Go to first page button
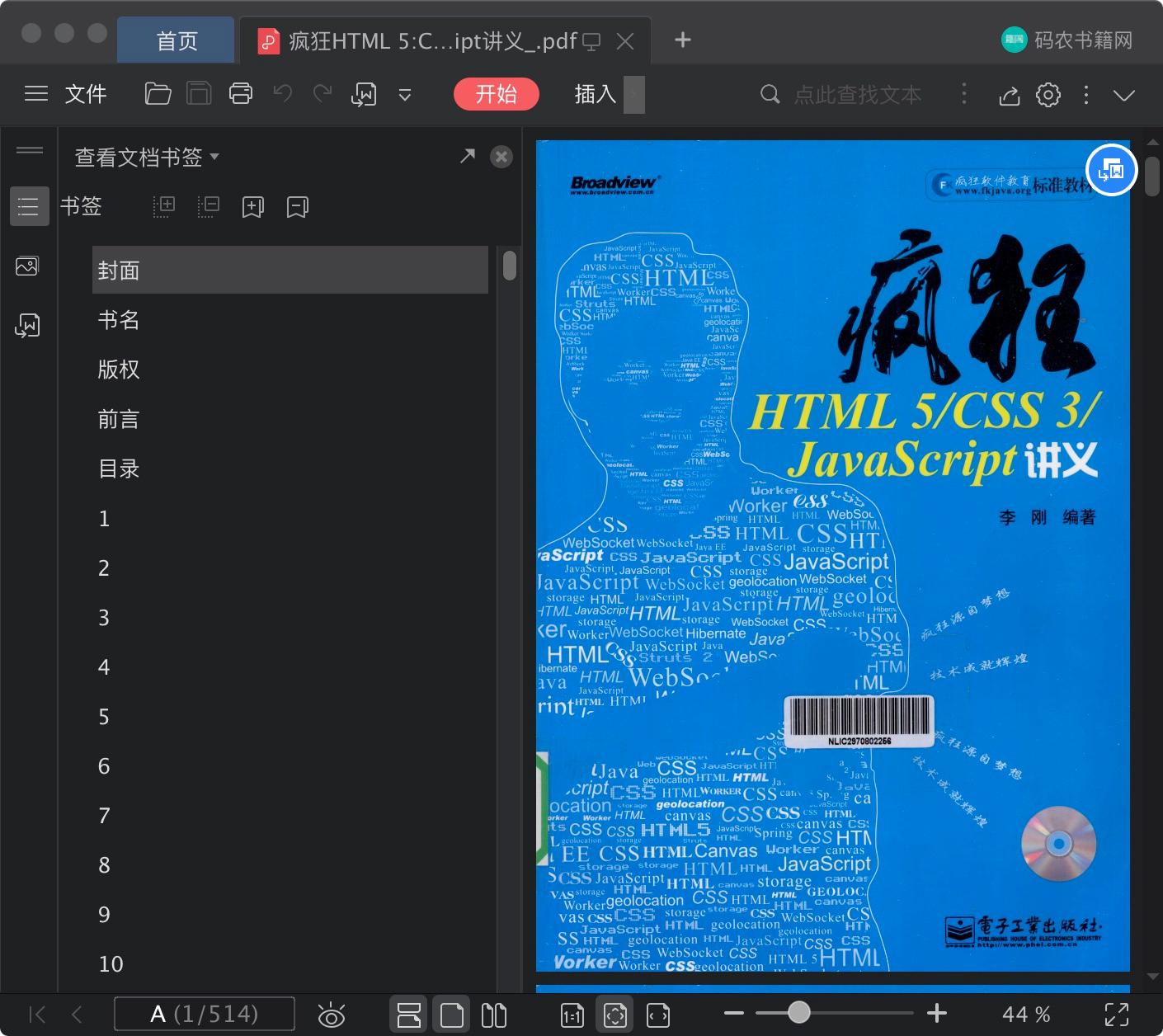 coord(38,1014)
